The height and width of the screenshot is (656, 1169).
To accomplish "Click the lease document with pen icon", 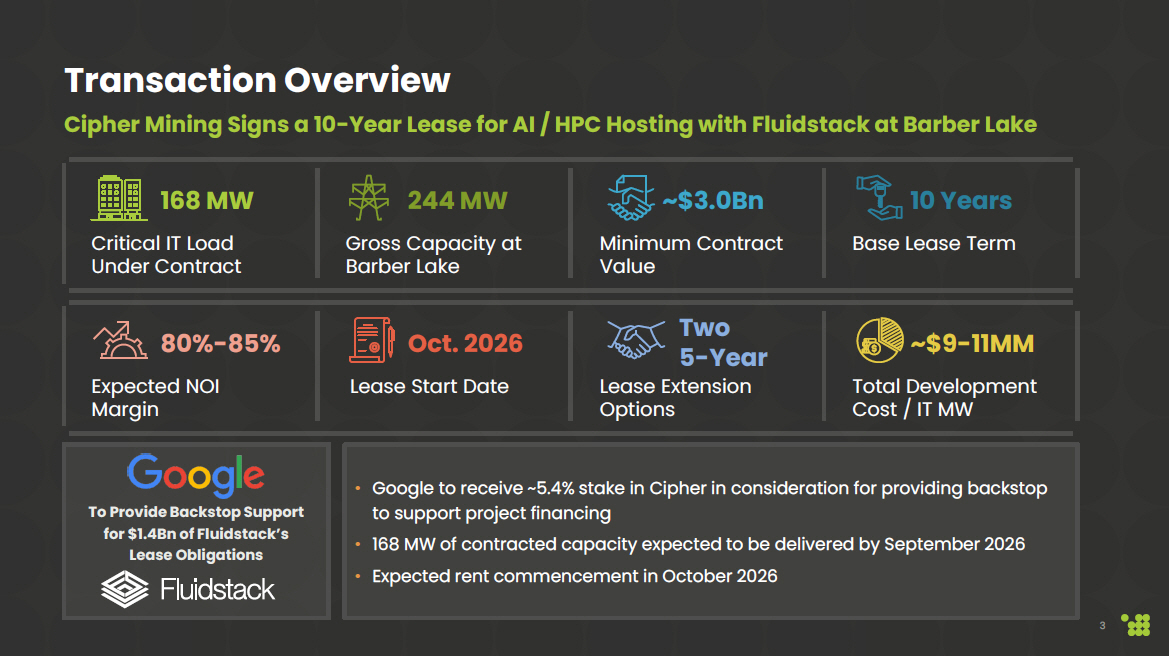I will tap(373, 341).
